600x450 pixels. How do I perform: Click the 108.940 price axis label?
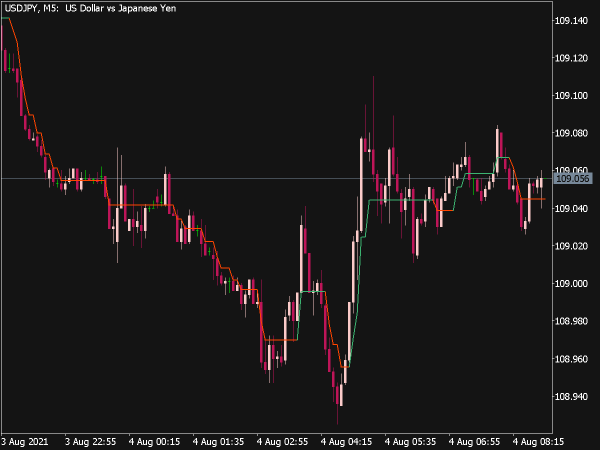coord(571,396)
